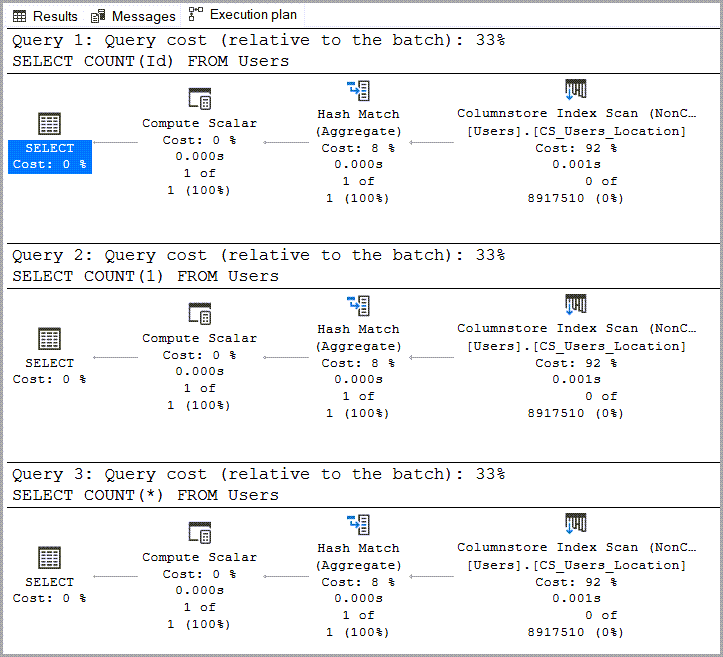Screen dimensions: 723x657
Task: Select Query 2 SELECT operator icon
Action: 49,339
